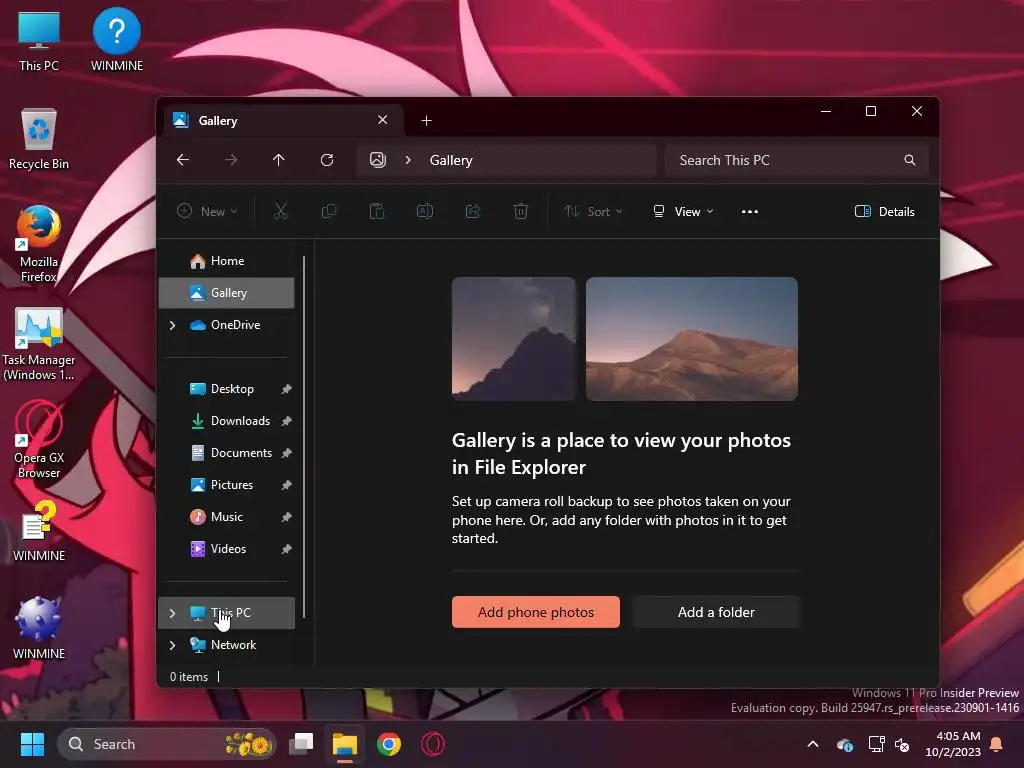Image resolution: width=1024 pixels, height=768 pixels.
Task: Launch Opera from taskbar
Action: point(432,744)
